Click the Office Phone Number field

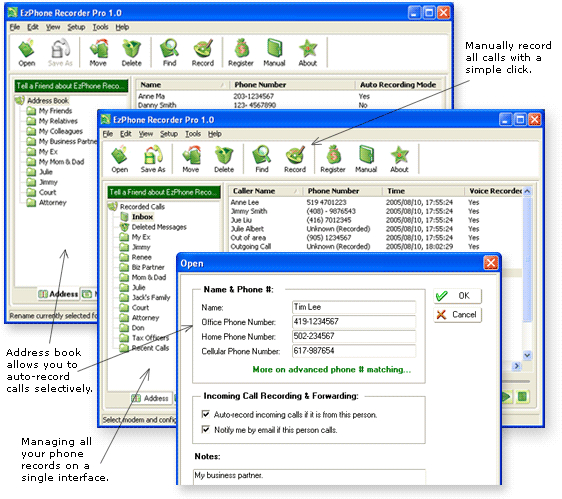[354, 322]
